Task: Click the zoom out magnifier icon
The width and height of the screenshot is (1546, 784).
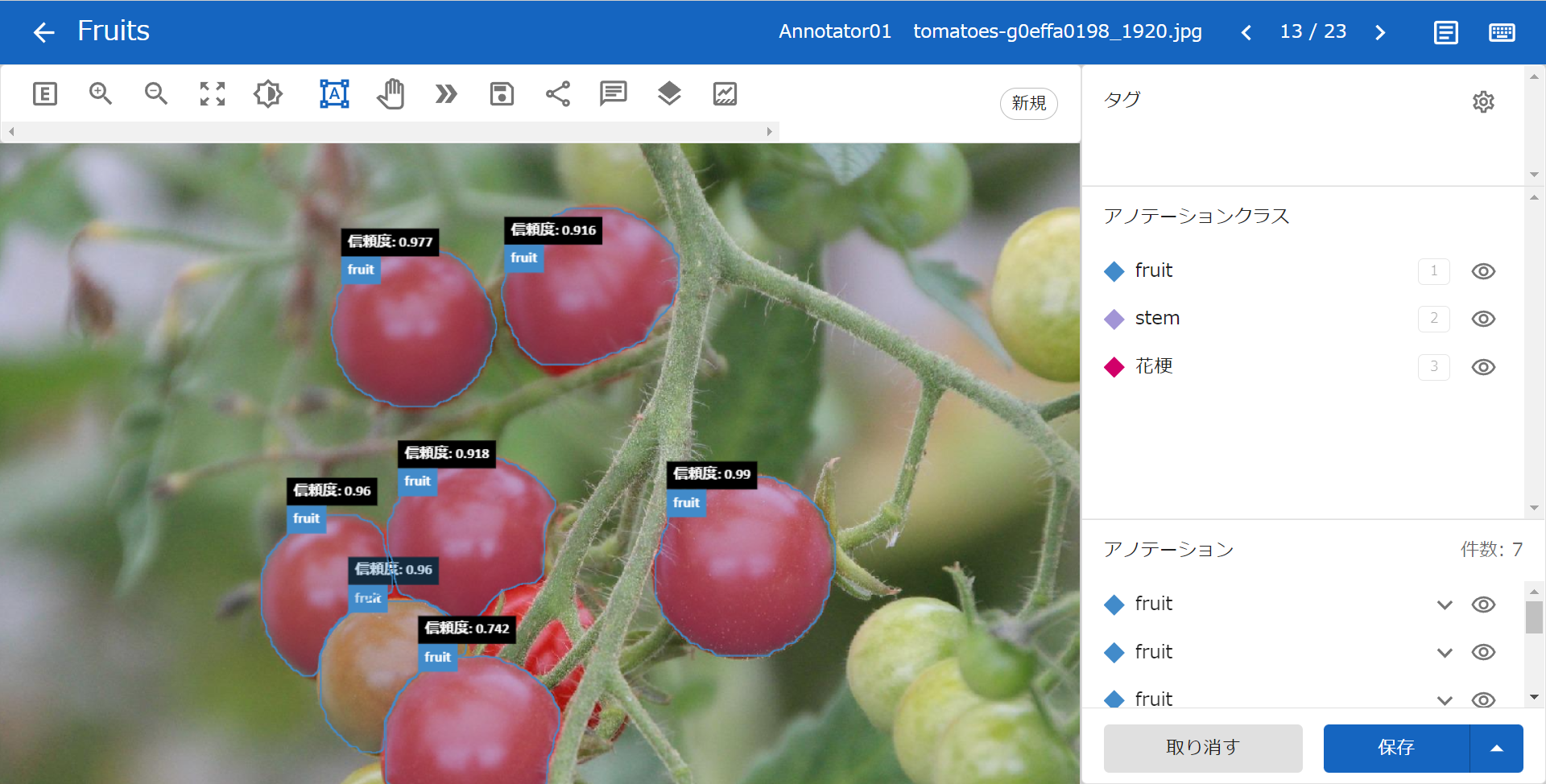Action: tap(156, 94)
